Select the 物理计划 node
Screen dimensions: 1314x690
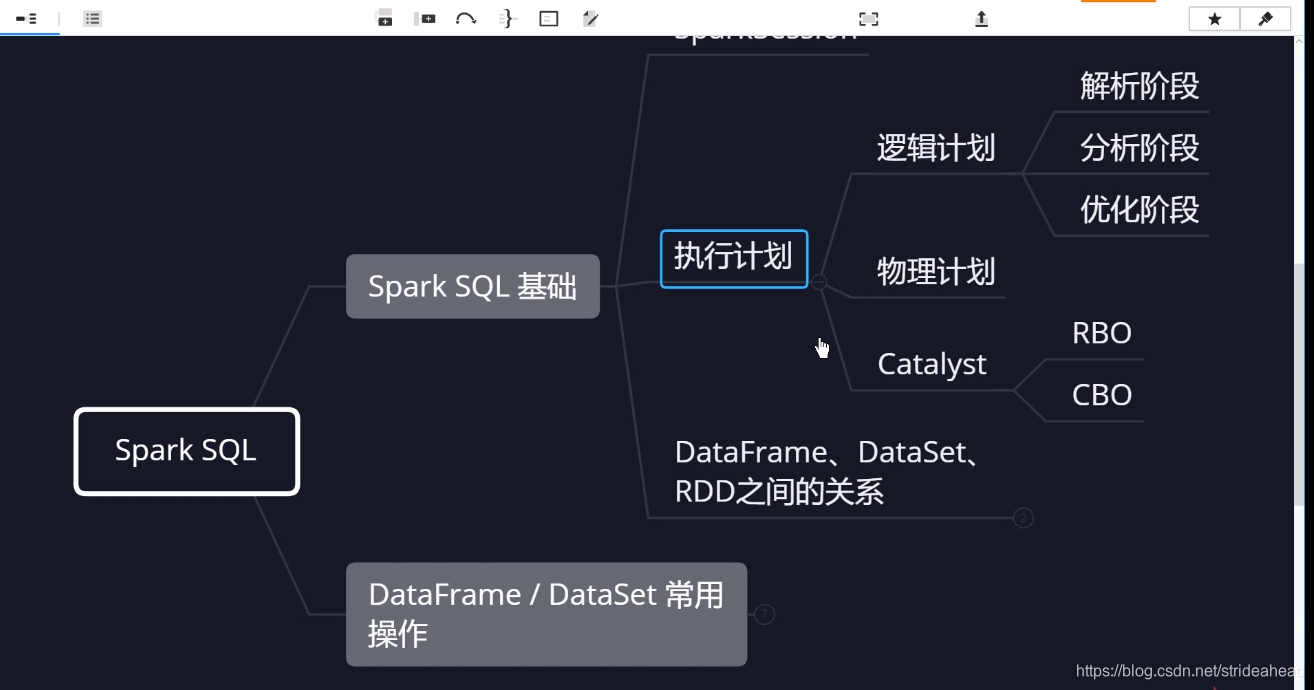click(936, 272)
